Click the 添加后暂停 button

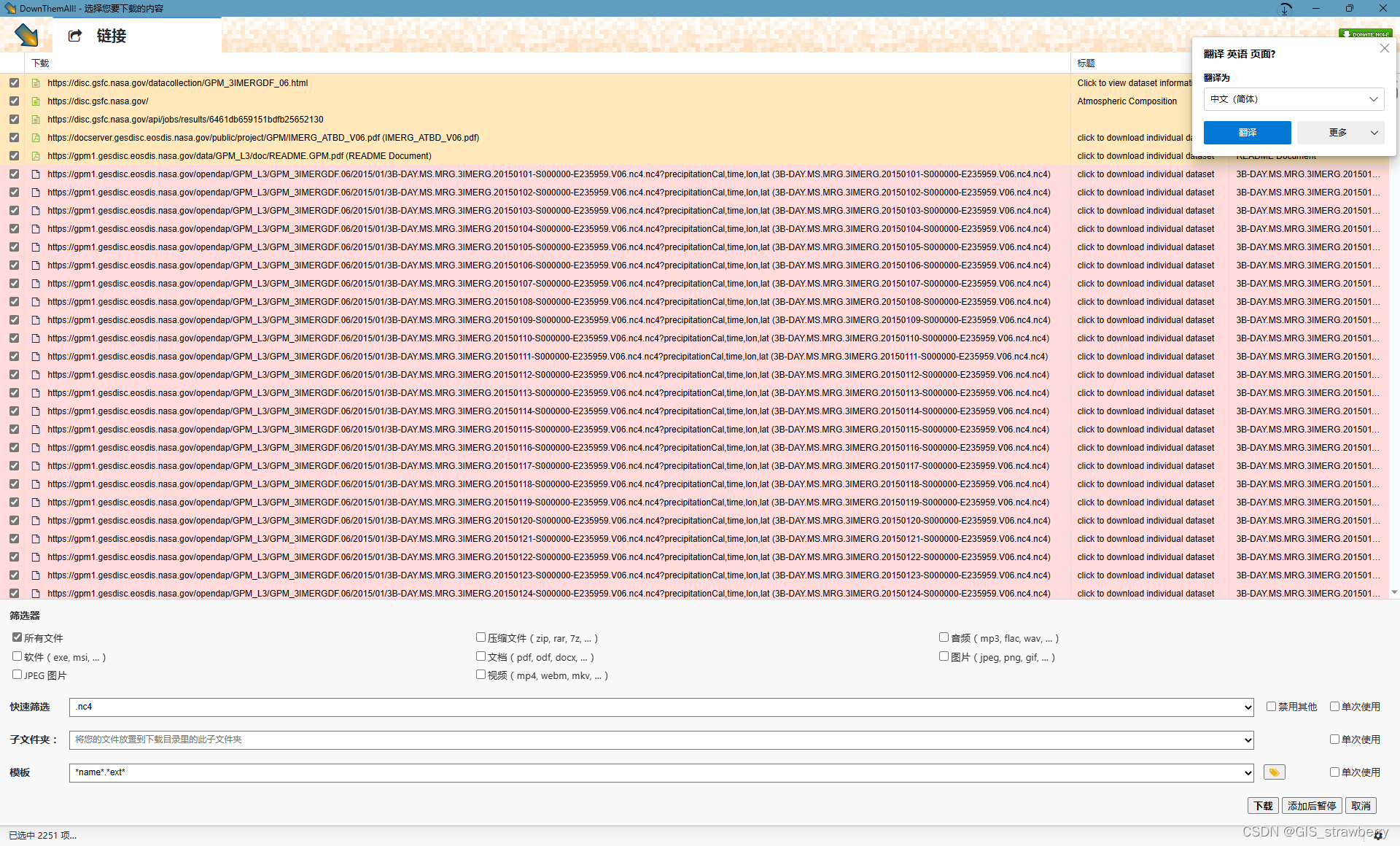(x=1312, y=806)
